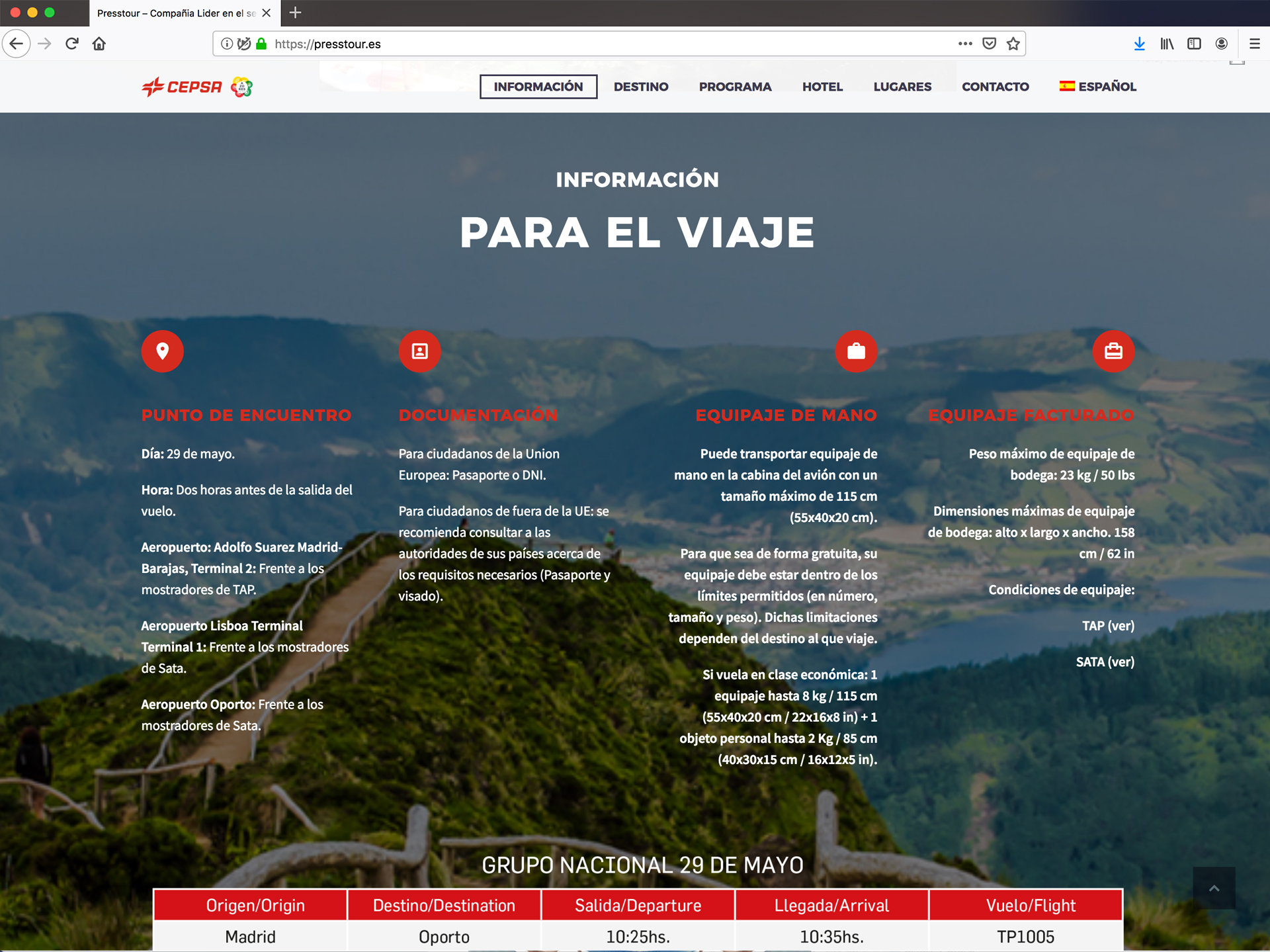Click the scroll-to-top arrow button
The width and height of the screenshot is (1270, 952).
tap(1214, 888)
